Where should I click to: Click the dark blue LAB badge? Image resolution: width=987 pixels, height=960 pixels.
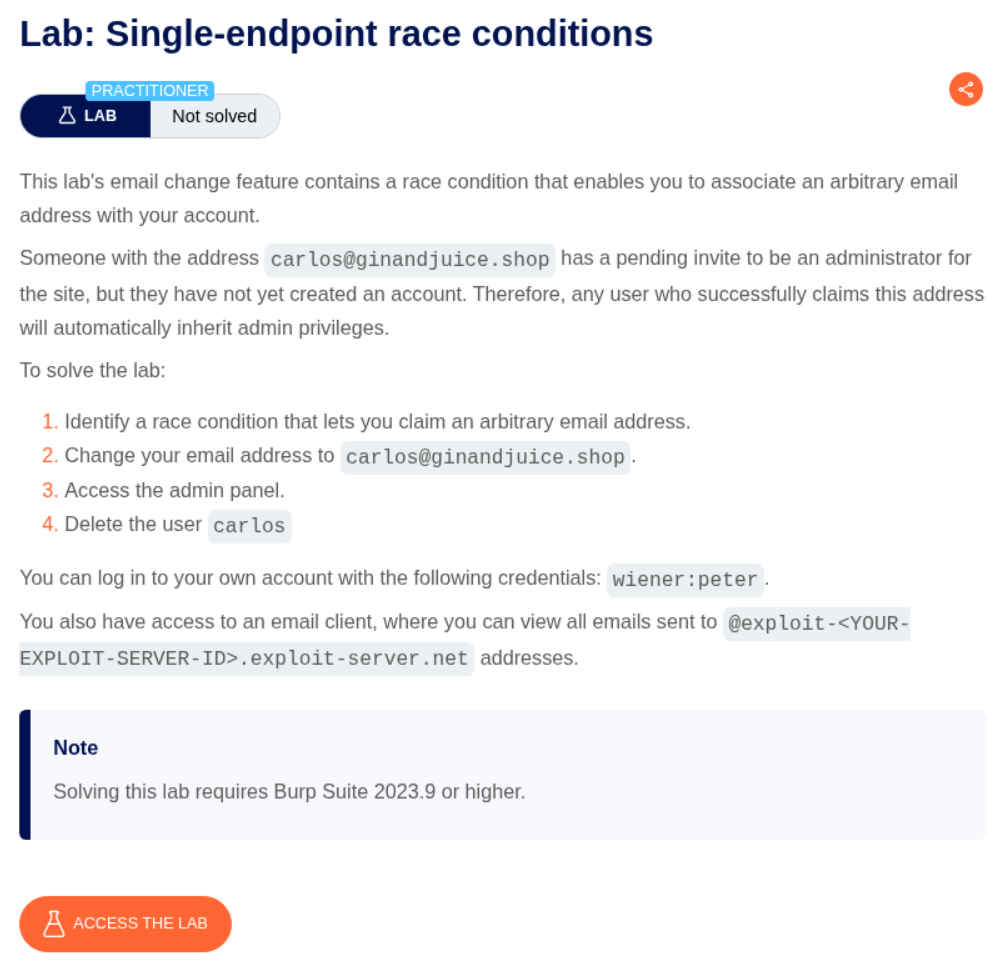[86, 116]
